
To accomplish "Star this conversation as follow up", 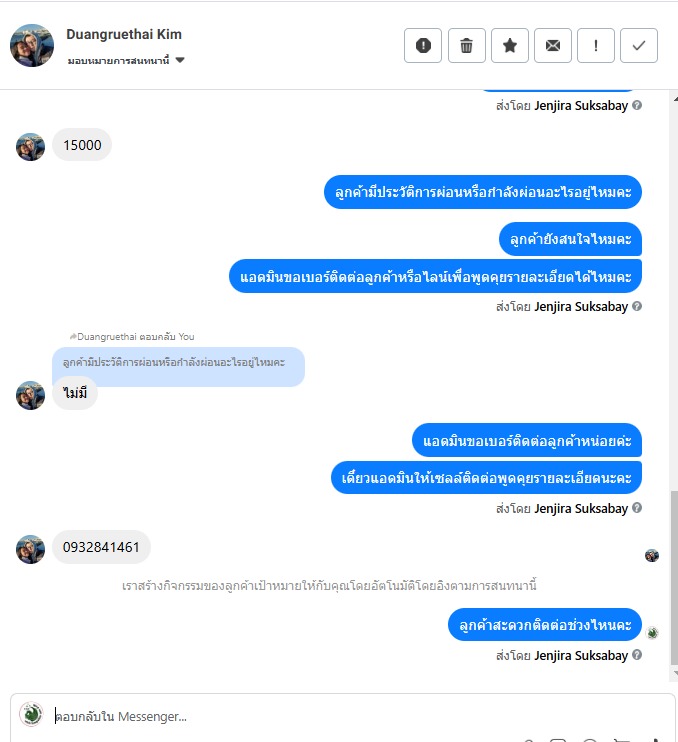I will (x=510, y=45).
